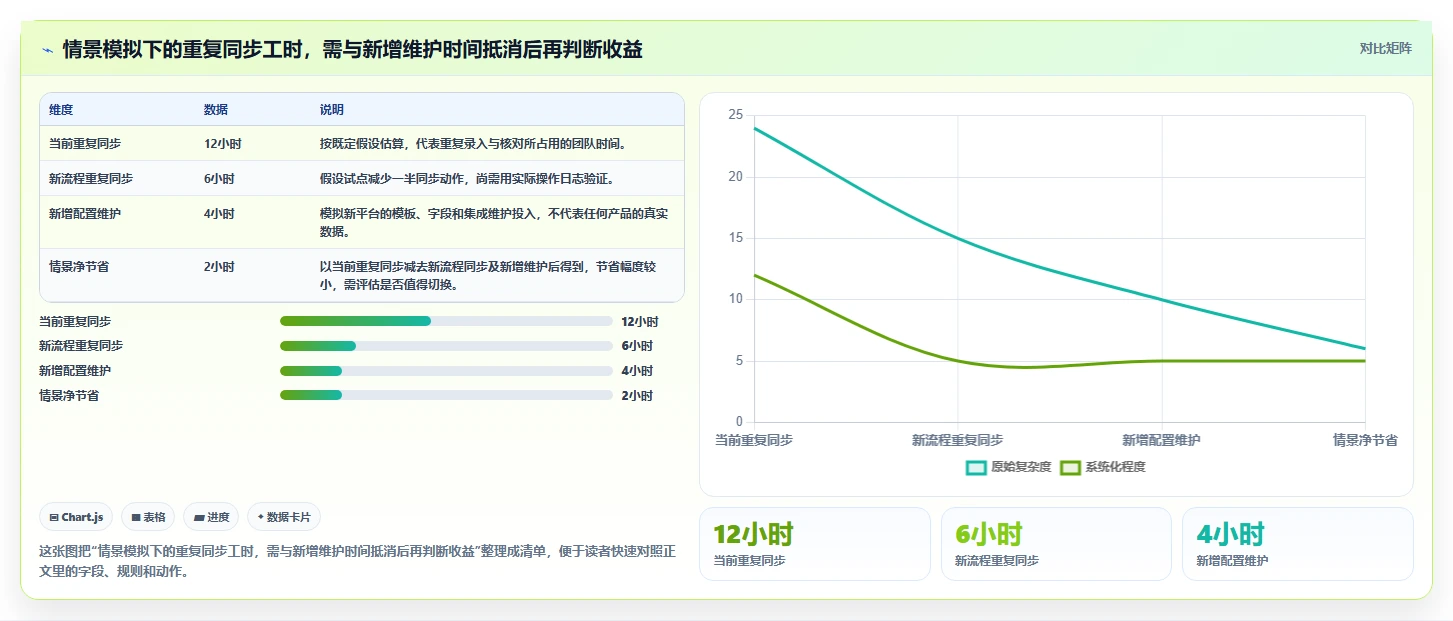Click table cell 当前重复同步
Image resolution: width=1453 pixels, height=621 pixels.
click(x=85, y=143)
